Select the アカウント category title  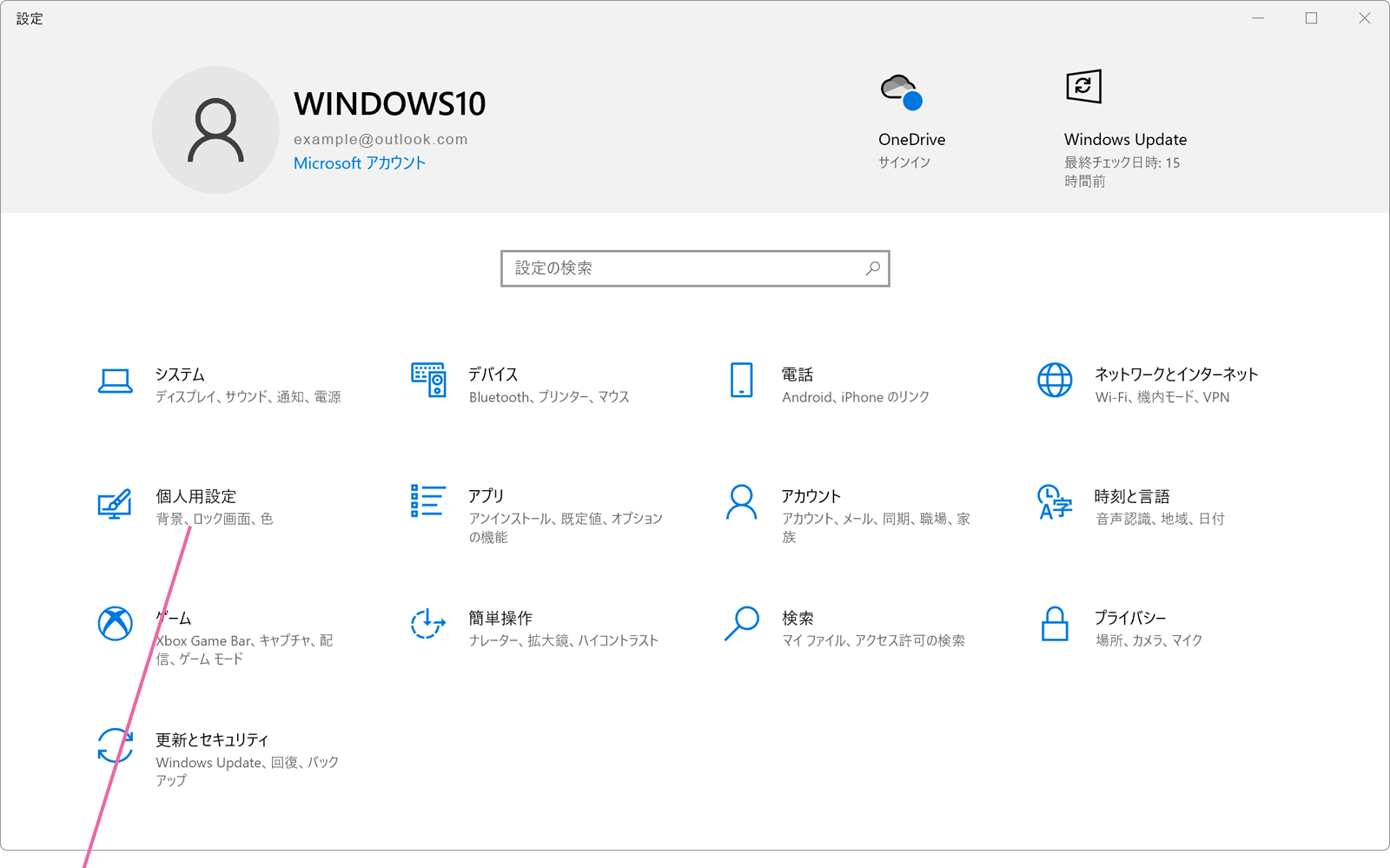click(x=811, y=496)
